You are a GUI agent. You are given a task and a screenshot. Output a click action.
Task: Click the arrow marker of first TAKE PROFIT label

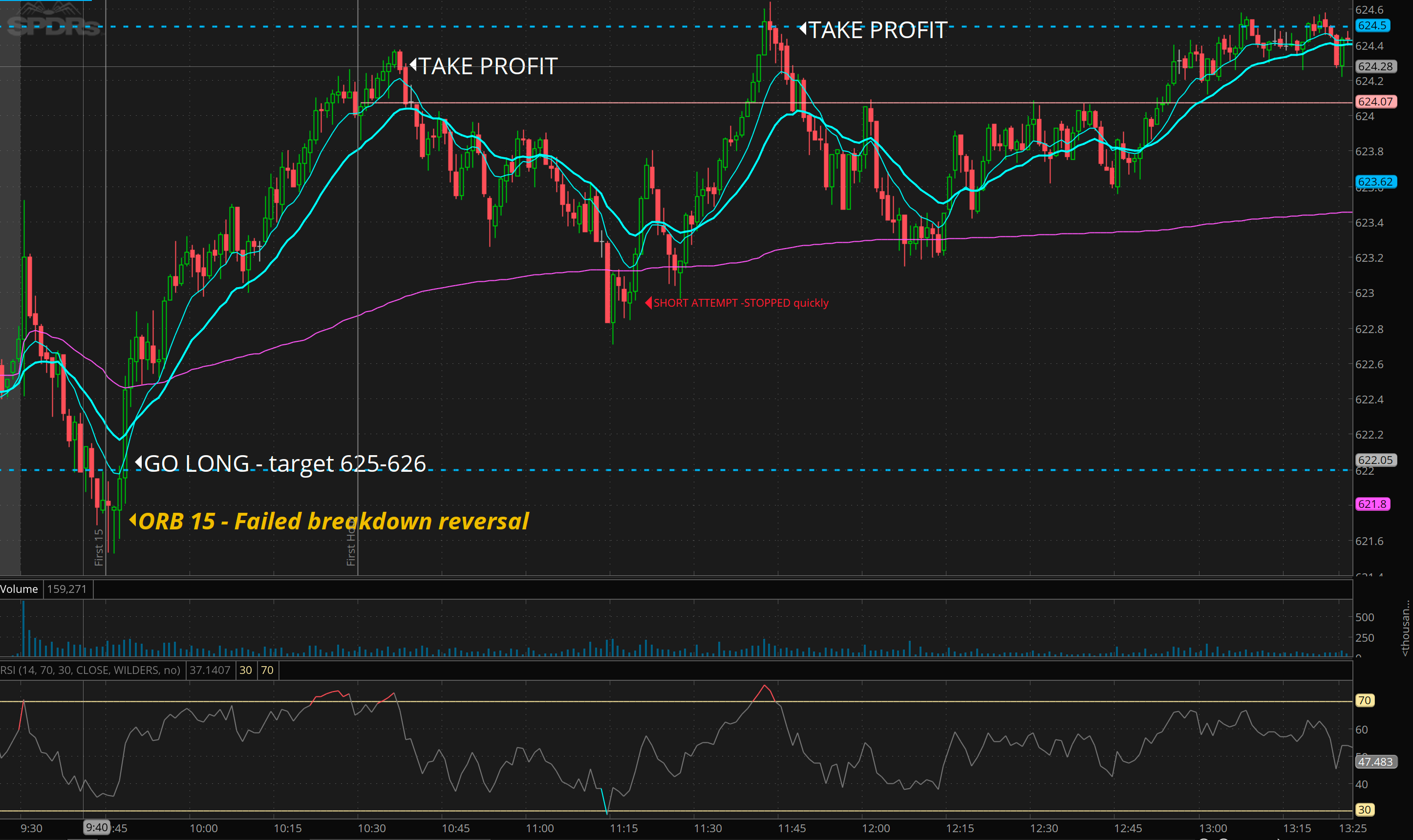(x=413, y=65)
